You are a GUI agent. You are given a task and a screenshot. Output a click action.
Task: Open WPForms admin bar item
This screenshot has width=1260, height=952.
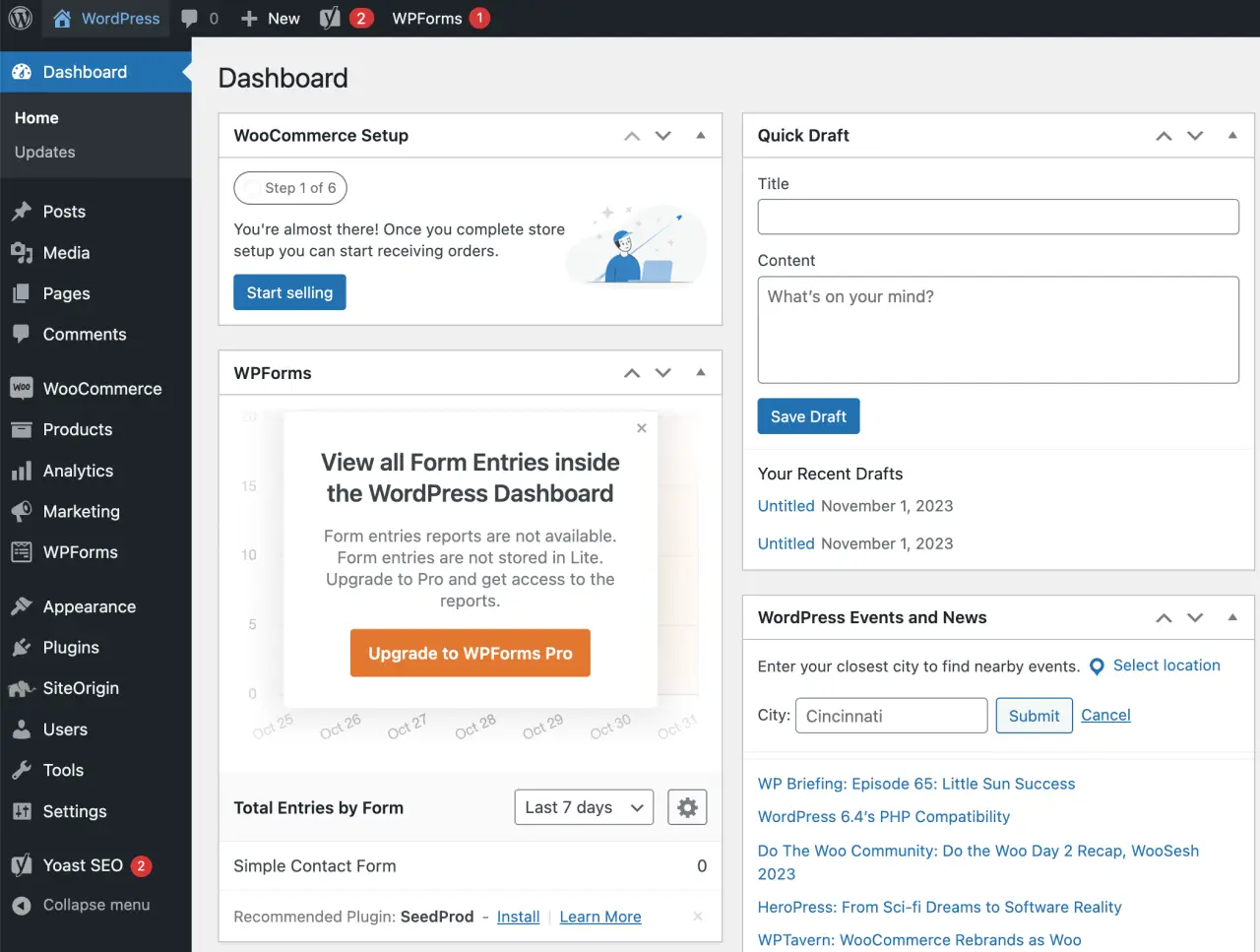[440, 18]
